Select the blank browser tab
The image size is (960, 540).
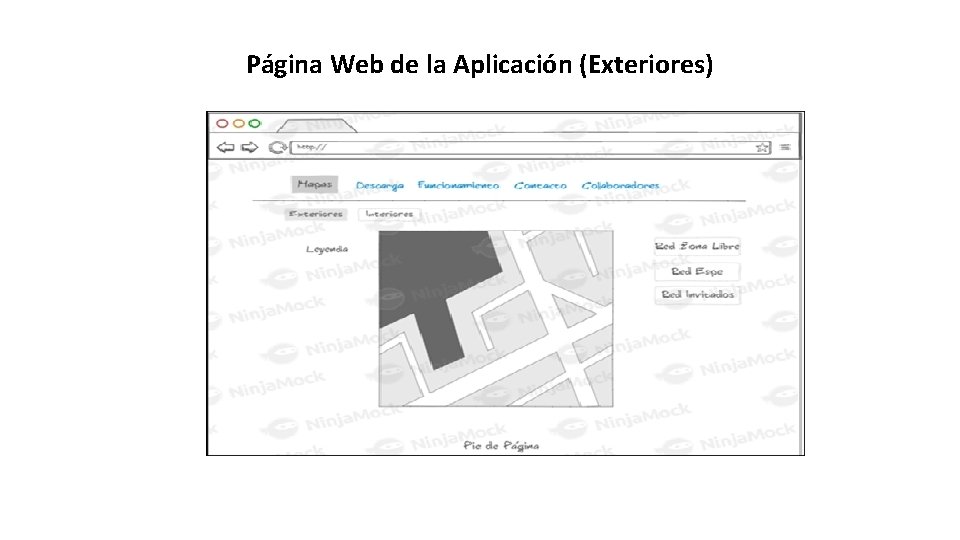(x=316, y=126)
